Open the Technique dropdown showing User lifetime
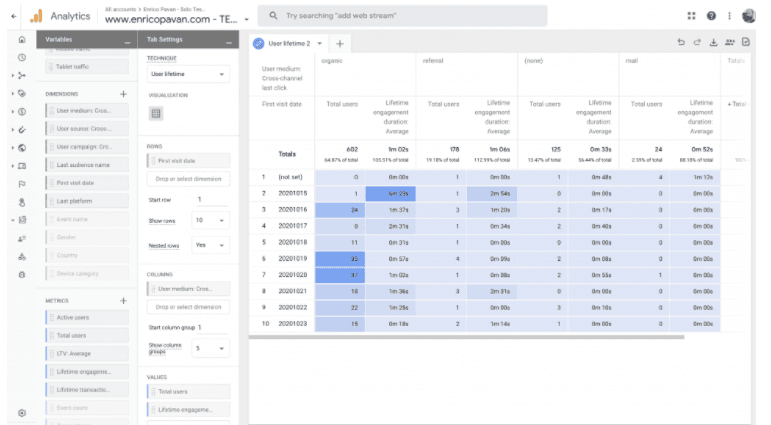Image resolution: width=771 pixels, height=425 pixels. (x=188, y=74)
